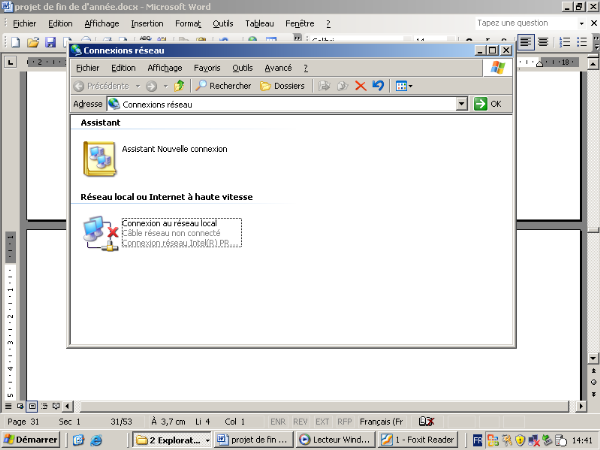Click Word's Web layout view button
Screen dimensions: 600x450
(20, 406)
